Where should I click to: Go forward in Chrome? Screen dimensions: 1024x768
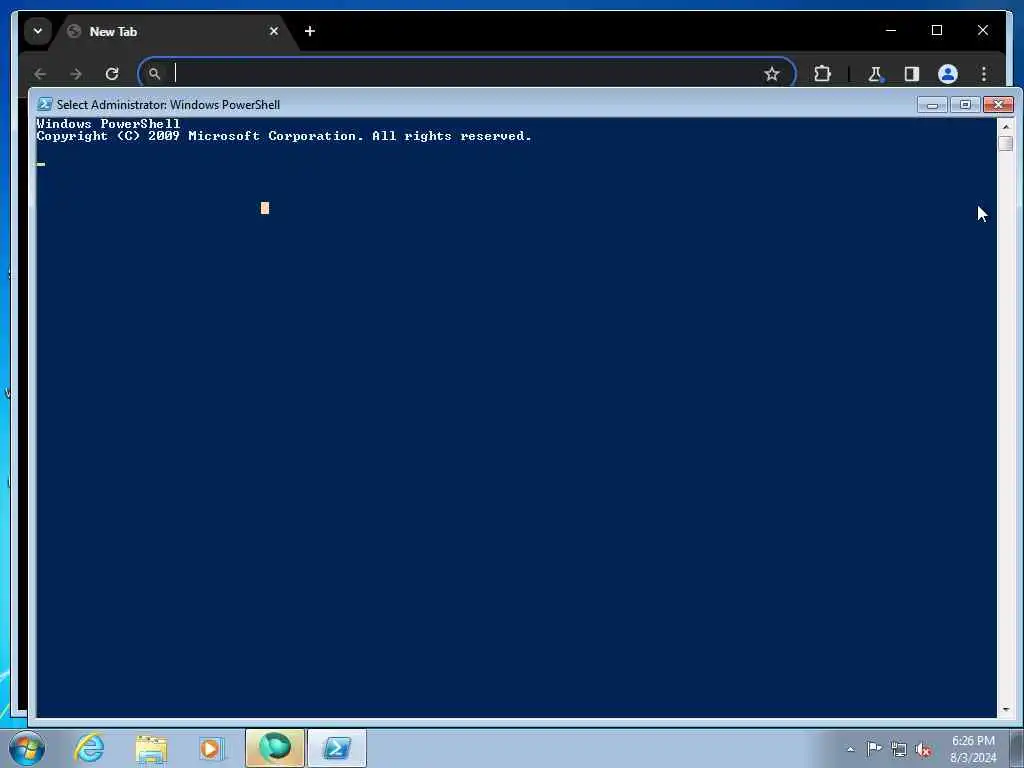tap(76, 74)
